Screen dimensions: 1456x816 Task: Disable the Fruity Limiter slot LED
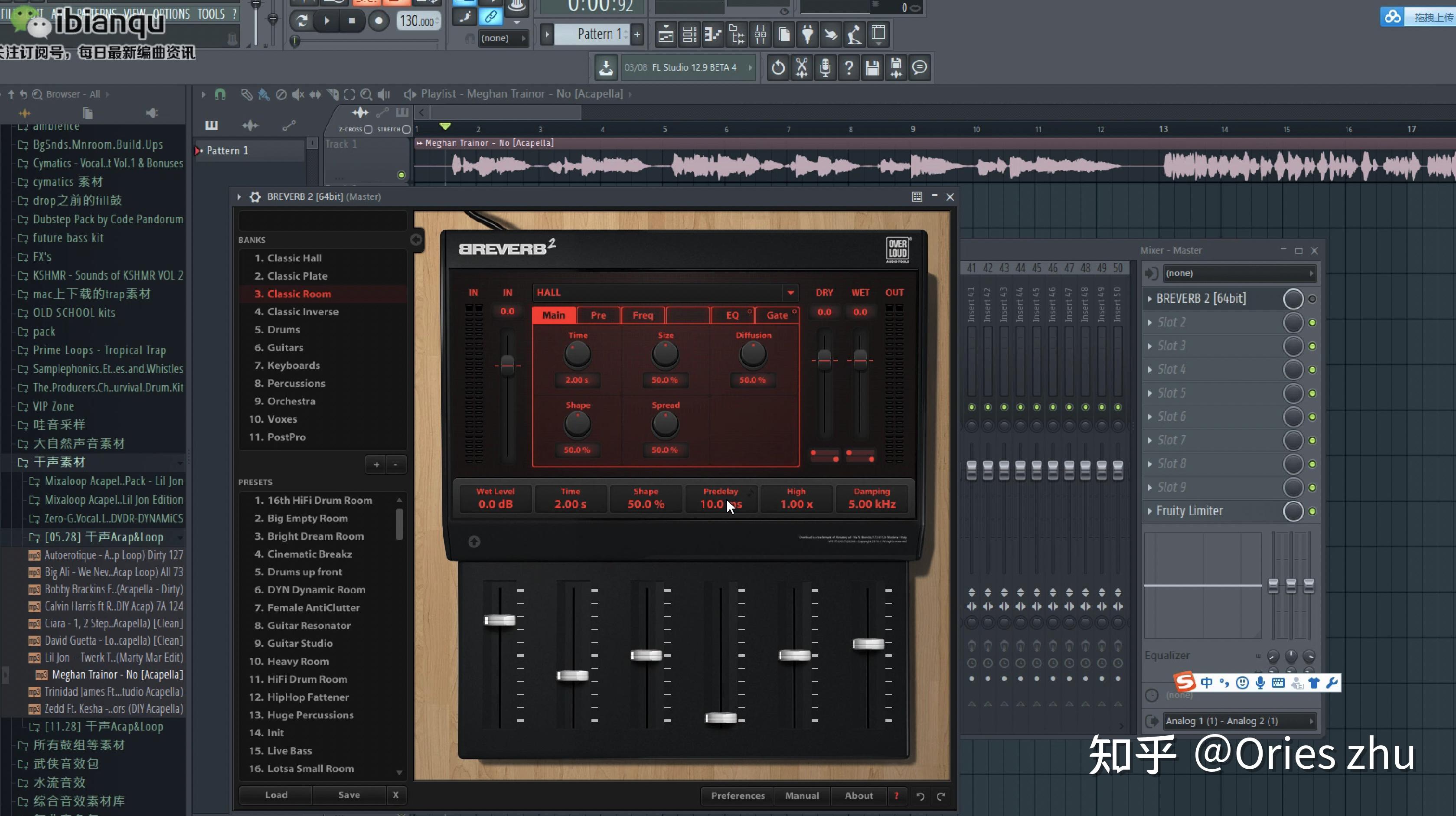[1312, 511]
